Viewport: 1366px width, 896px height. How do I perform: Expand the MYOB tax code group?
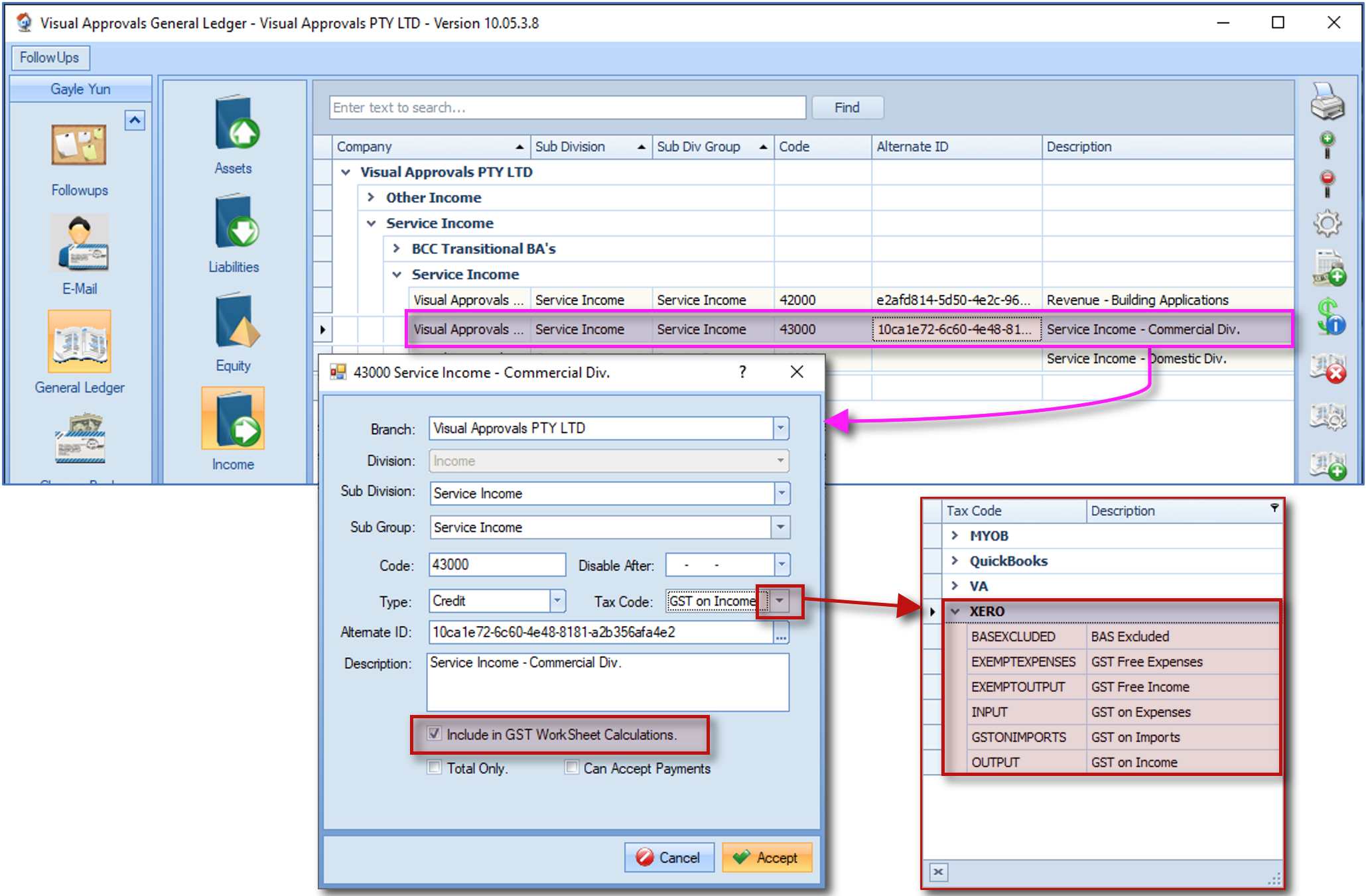pyautogui.click(x=955, y=535)
